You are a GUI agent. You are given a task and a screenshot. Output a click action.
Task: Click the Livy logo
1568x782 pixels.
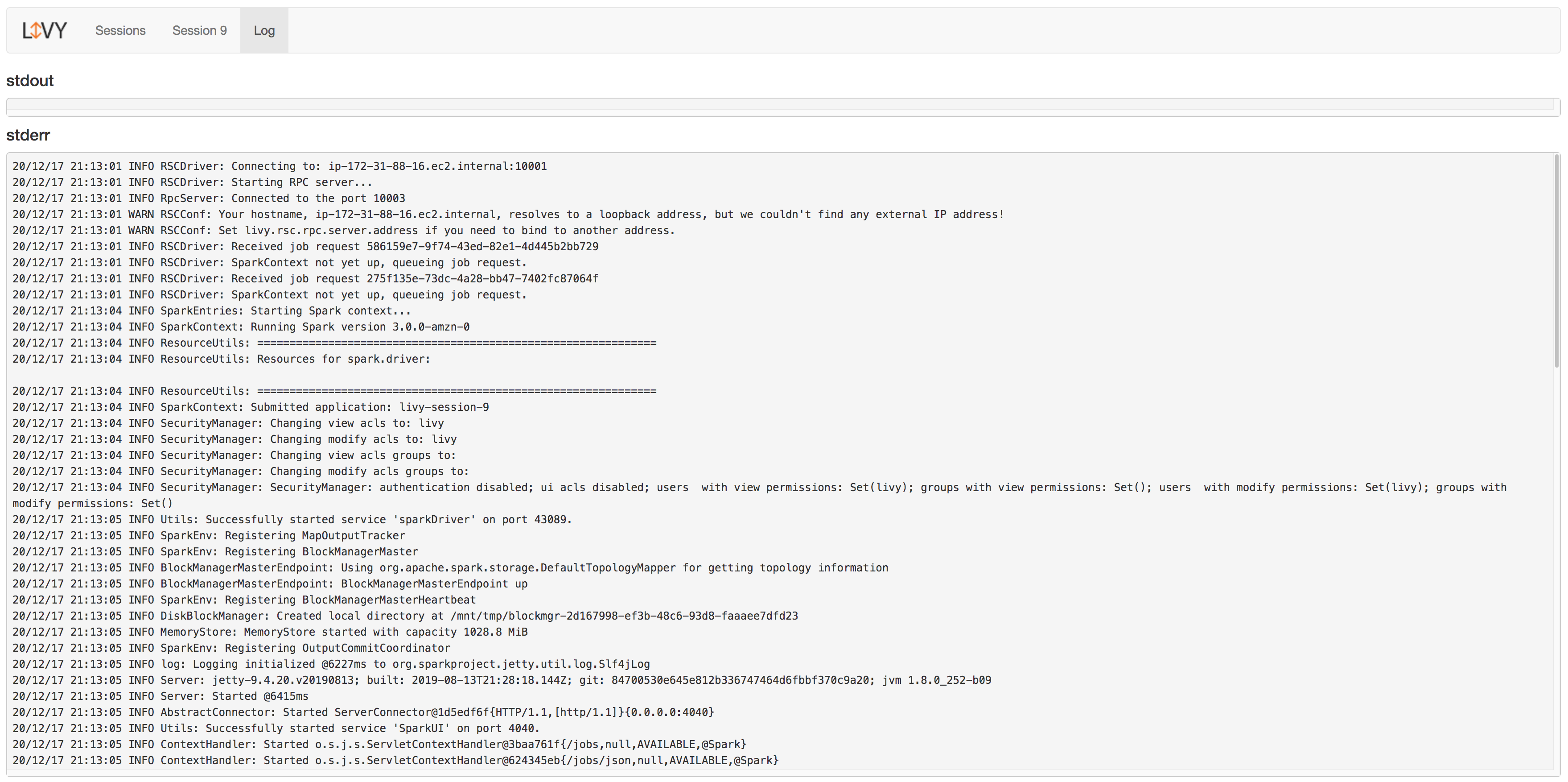pyautogui.click(x=45, y=30)
